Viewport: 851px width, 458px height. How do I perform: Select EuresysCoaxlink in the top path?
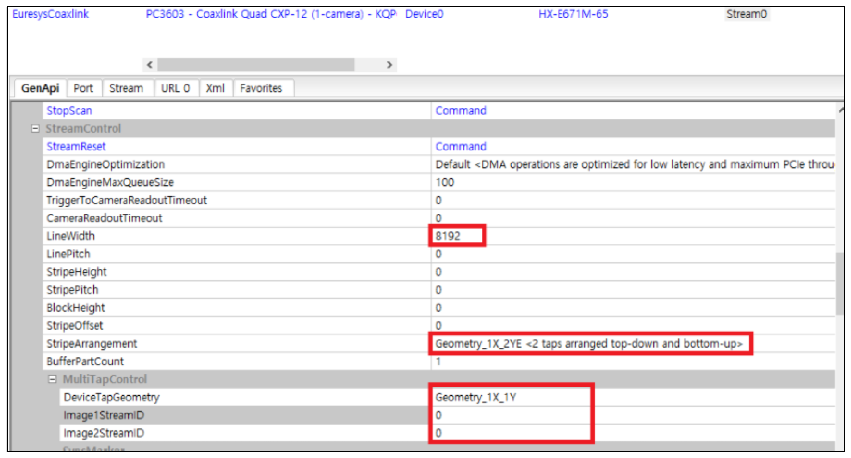pyautogui.click(x=50, y=14)
